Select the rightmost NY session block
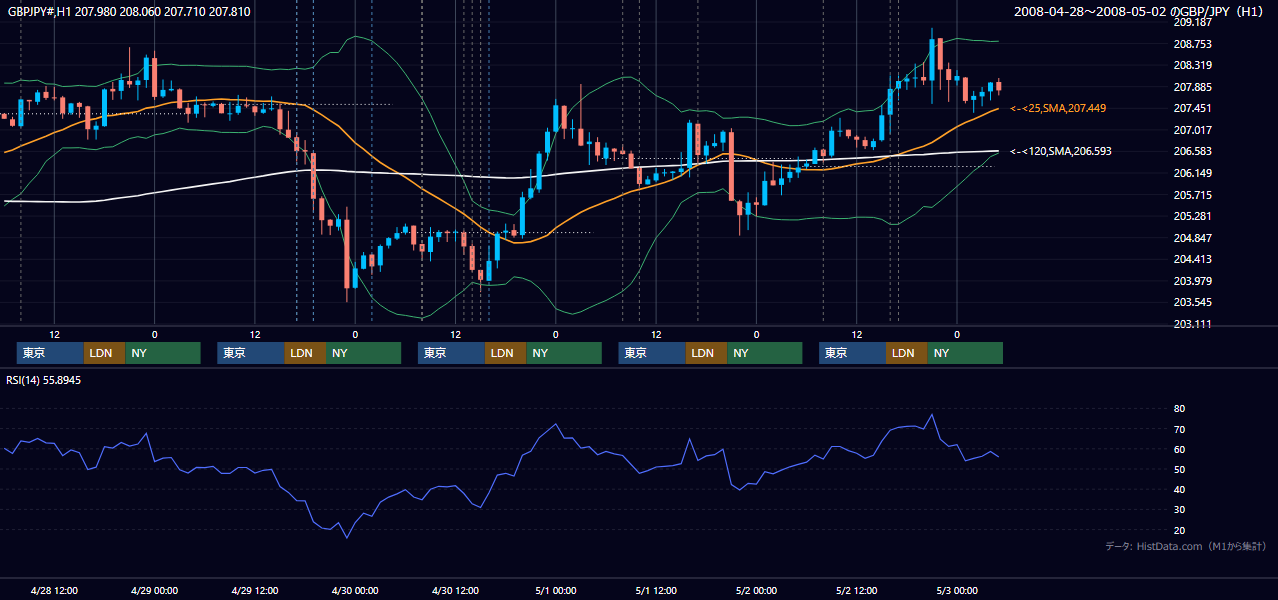 964,353
